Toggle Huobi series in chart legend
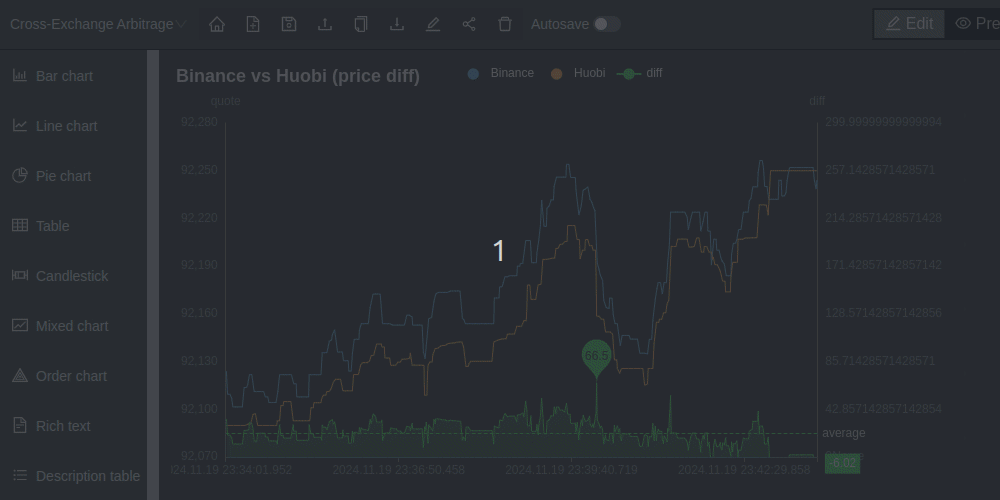The image size is (1000, 500). pos(578,73)
